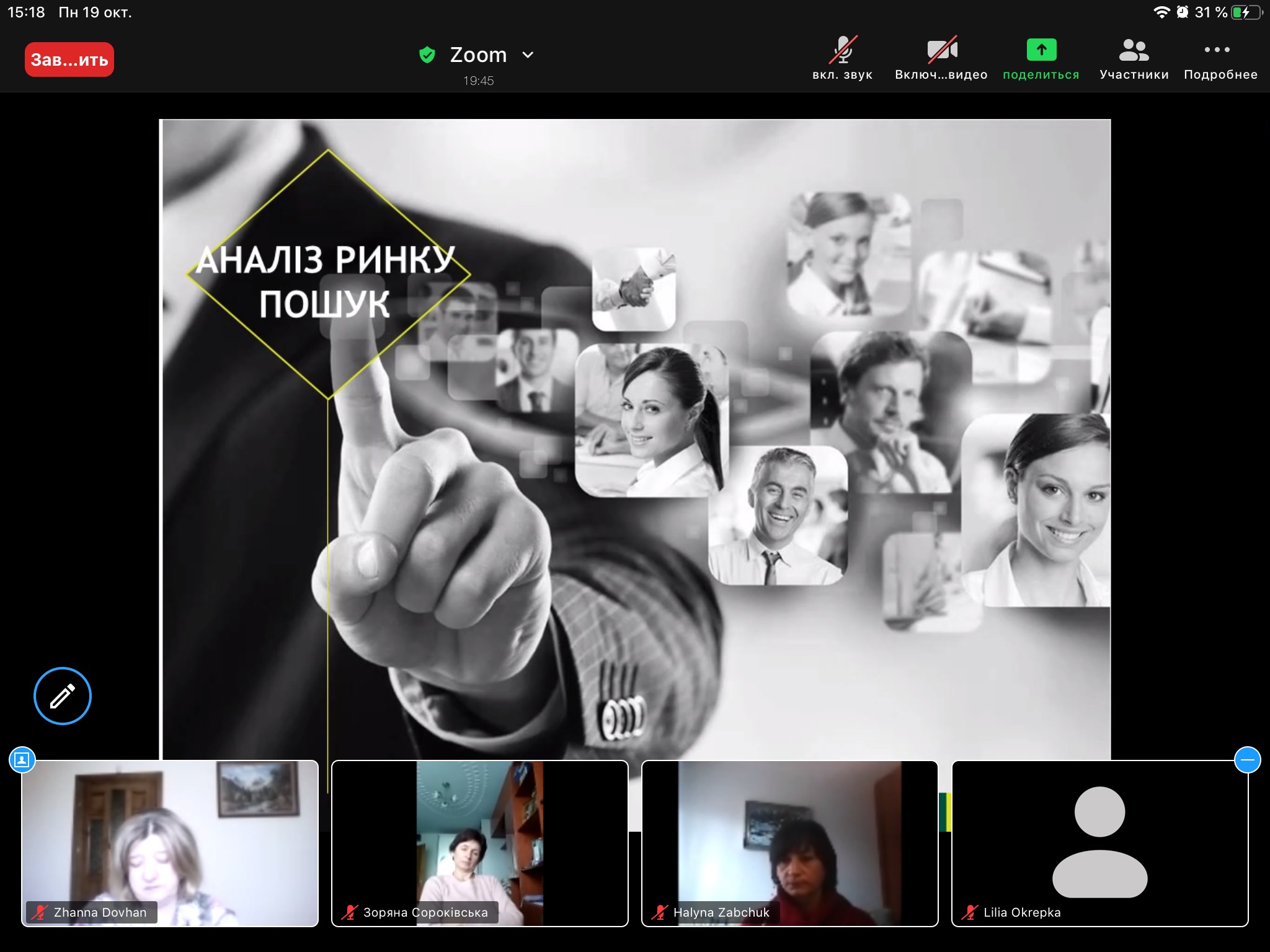
Task: Open the three-dots more options icon
Action: click(1217, 50)
